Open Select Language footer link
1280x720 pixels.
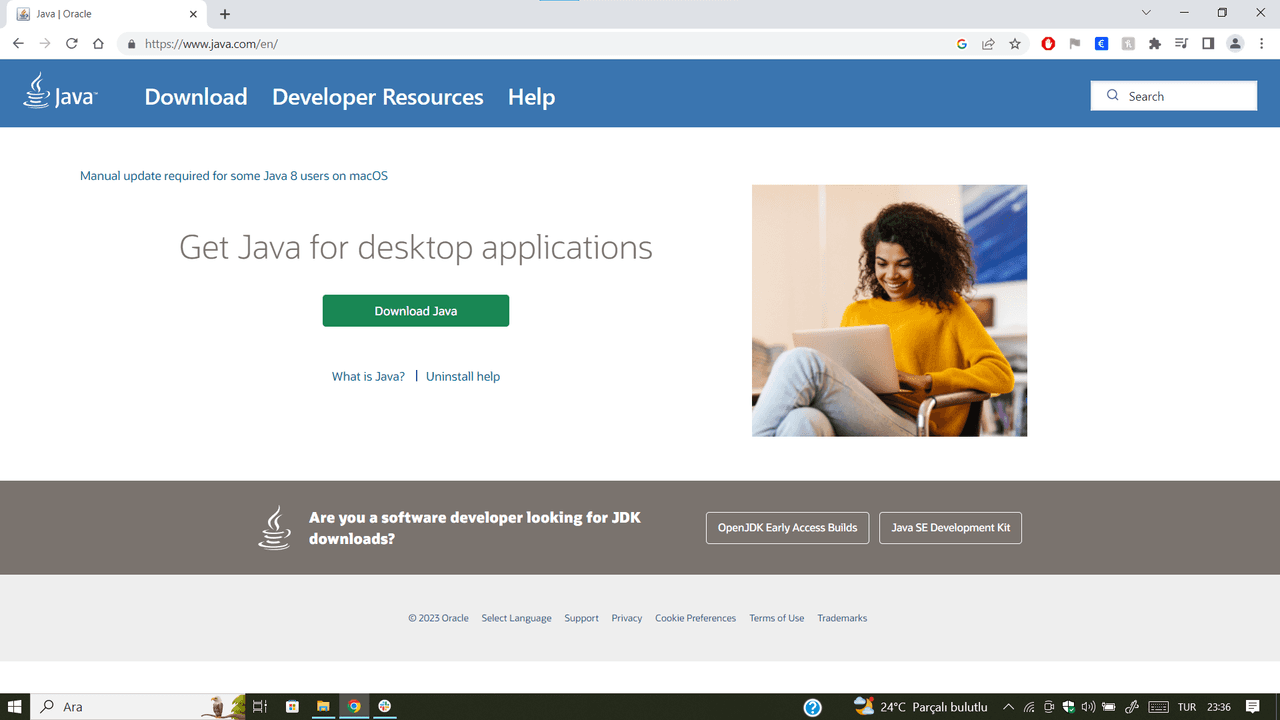(x=516, y=618)
